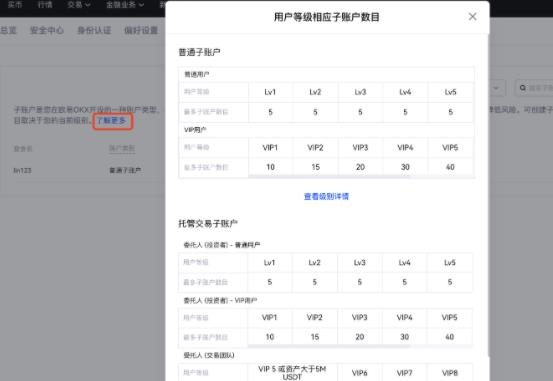Click the sub-account search field on the background page
Viewport: 553px width, 381px height.
point(534,88)
